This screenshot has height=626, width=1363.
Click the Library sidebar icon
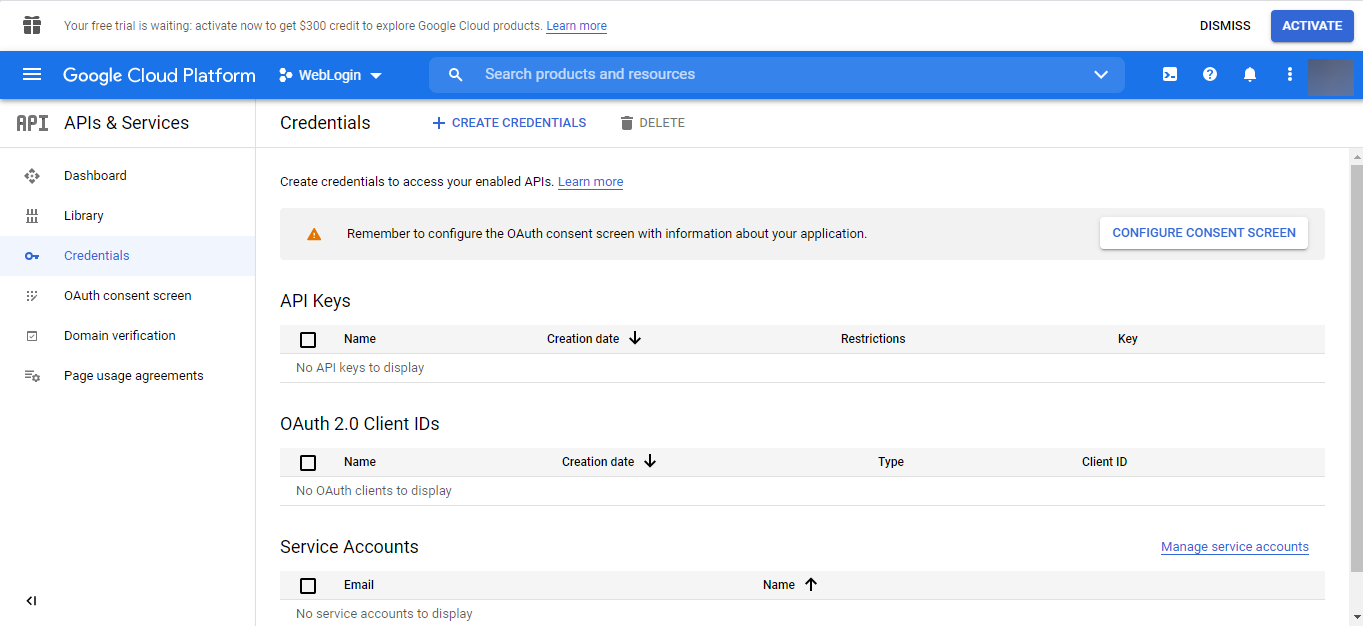coord(32,216)
